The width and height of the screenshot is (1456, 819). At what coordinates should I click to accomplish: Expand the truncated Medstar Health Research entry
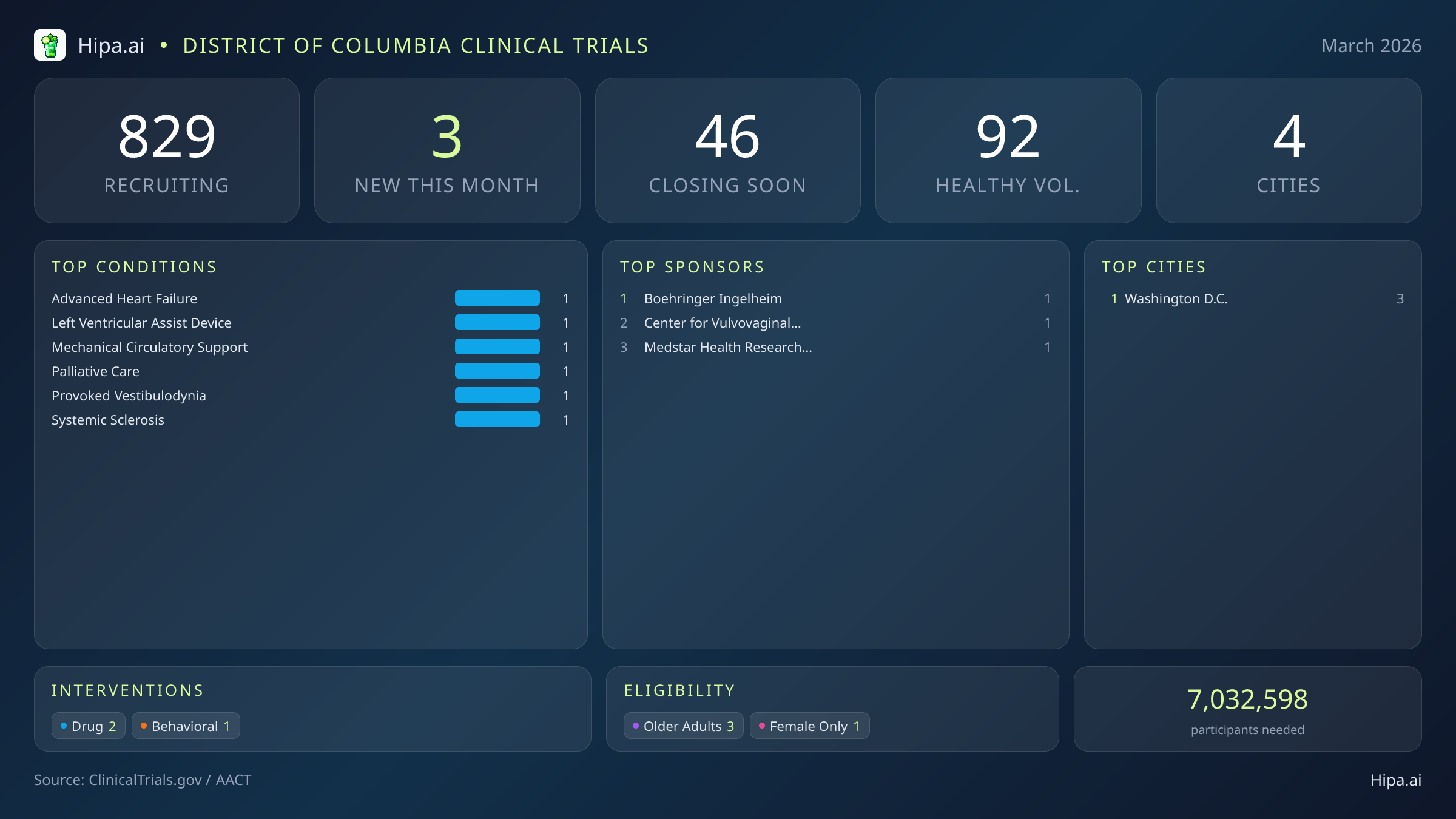tap(728, 347)
